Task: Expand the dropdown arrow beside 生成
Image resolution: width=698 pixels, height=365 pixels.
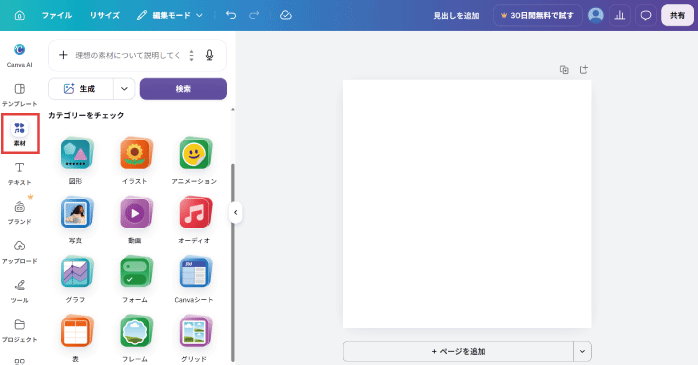Action: [x=124, y=89]
